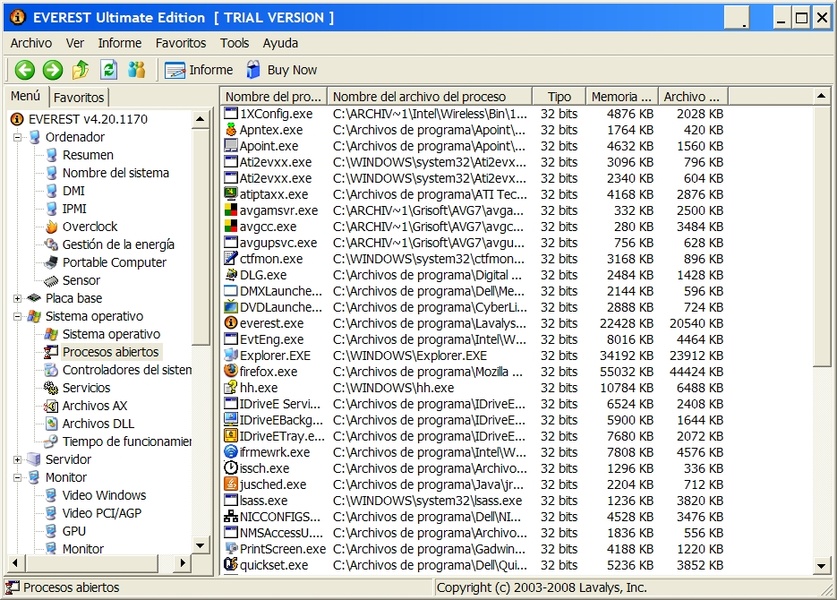This screenshot has height=600, width=837.
Task: Switch to the Favoritos tab
Action: [x=78, y=98]
